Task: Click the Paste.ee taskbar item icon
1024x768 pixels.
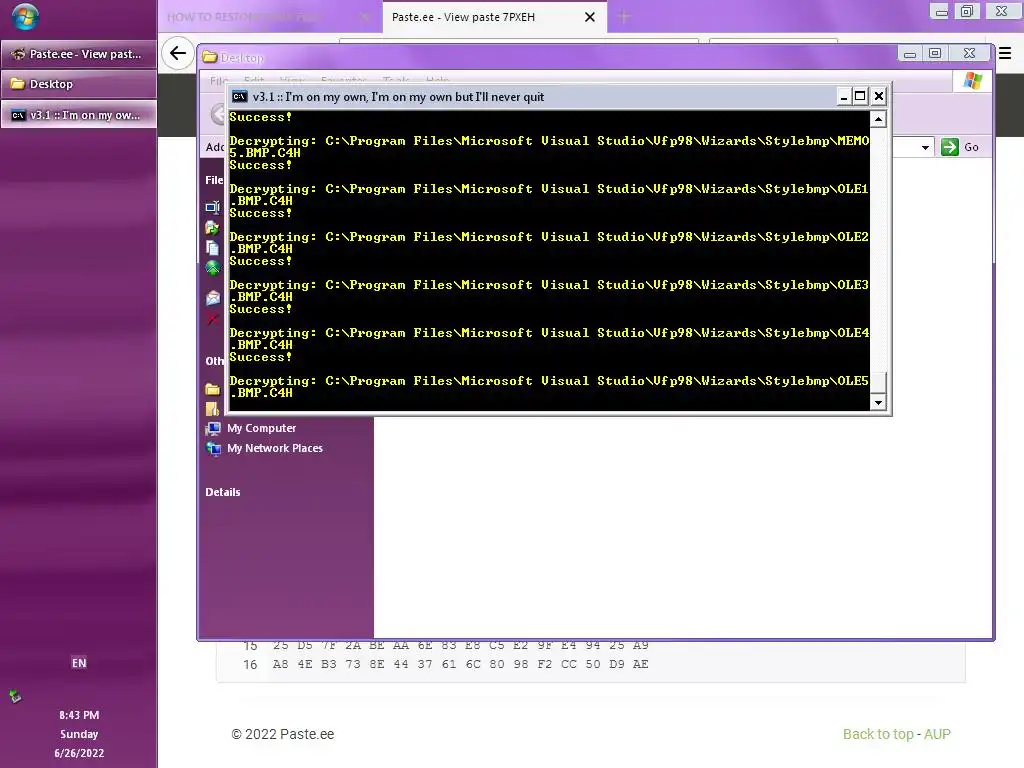Action: tap(18, 54)
